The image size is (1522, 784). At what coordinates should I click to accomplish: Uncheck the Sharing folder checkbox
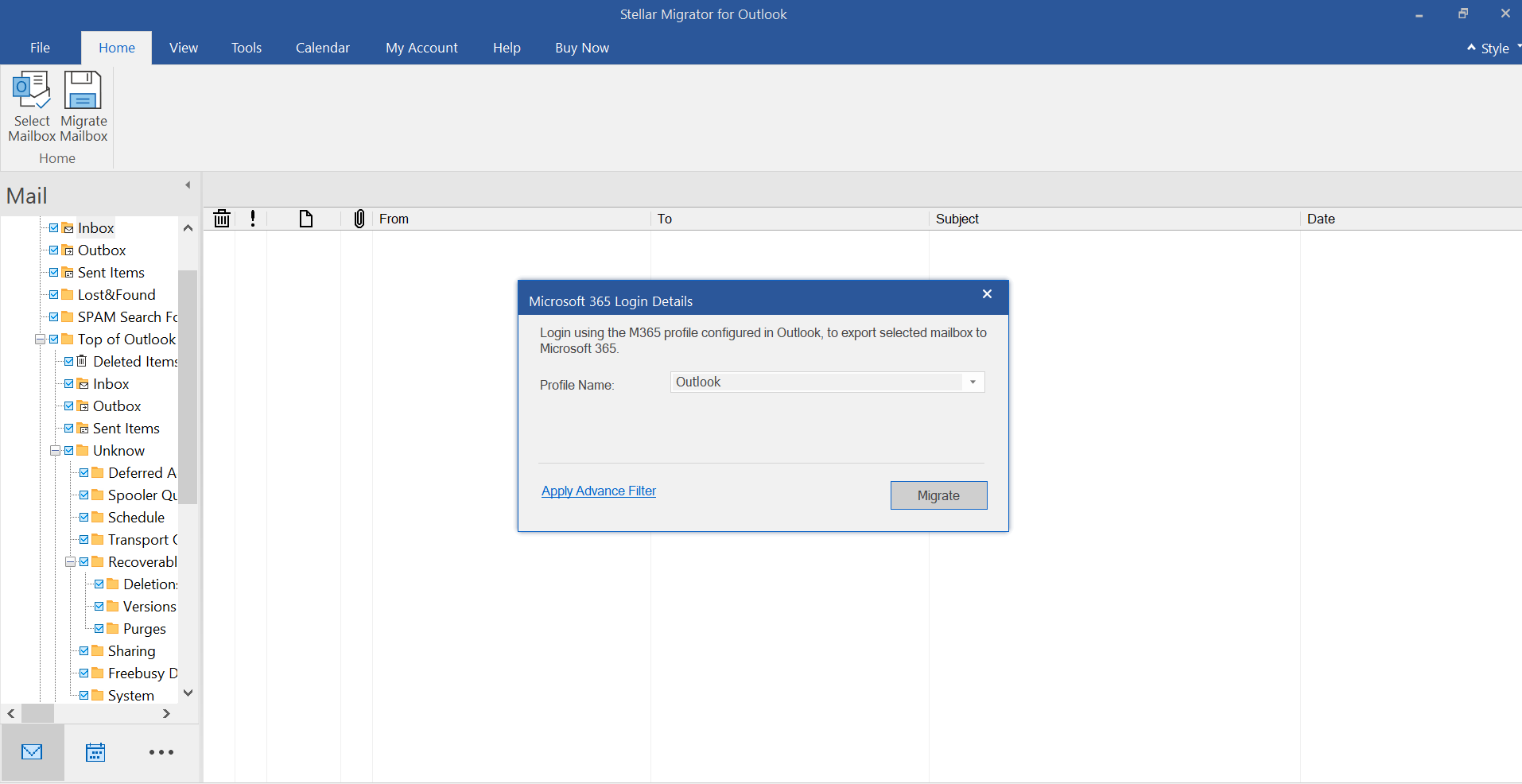(84, 651)
